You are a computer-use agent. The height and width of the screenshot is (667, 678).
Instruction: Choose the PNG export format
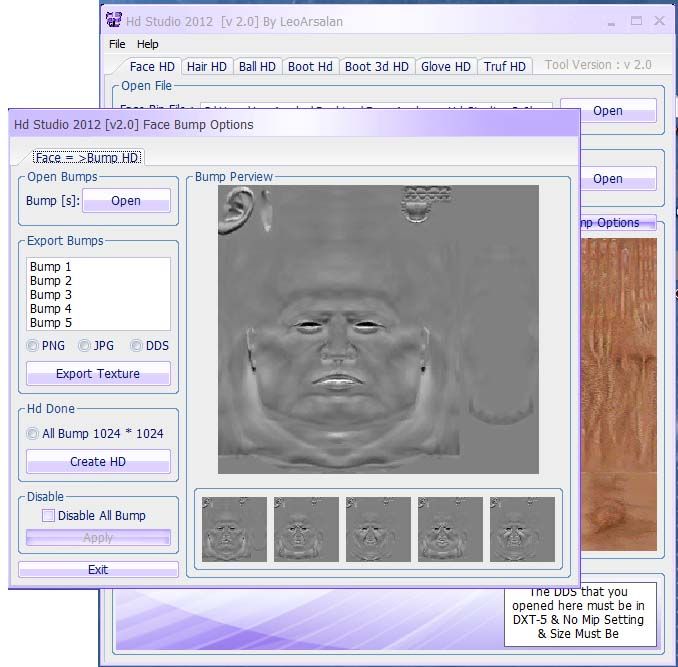pos(33,346)
